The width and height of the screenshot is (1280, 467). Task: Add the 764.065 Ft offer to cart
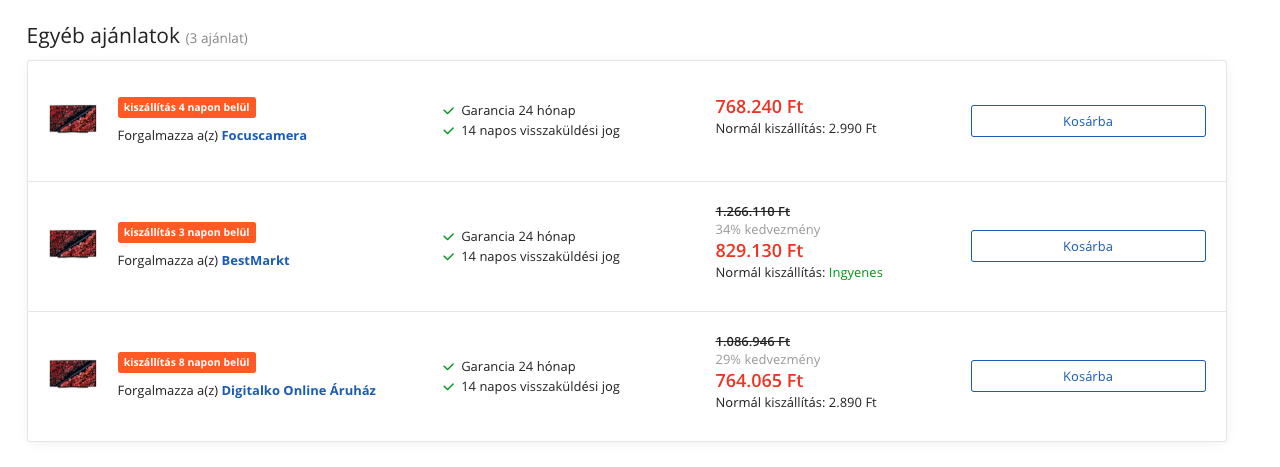(x=1088, y=376)
